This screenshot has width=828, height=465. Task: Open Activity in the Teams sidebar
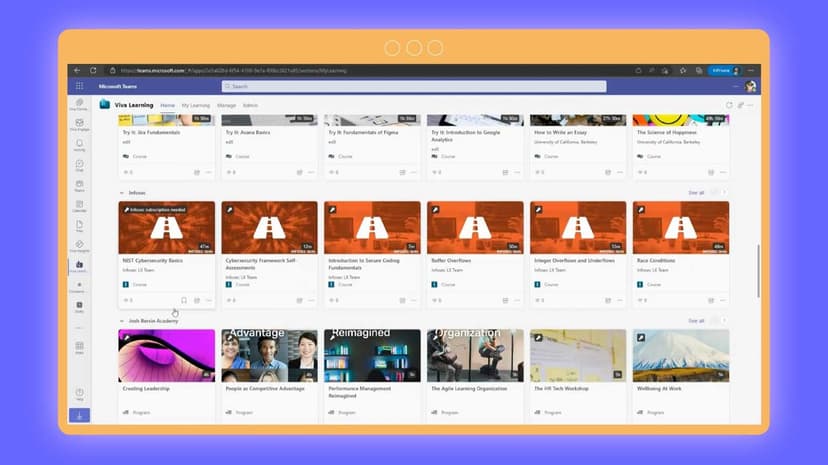(x=79, y=145)
